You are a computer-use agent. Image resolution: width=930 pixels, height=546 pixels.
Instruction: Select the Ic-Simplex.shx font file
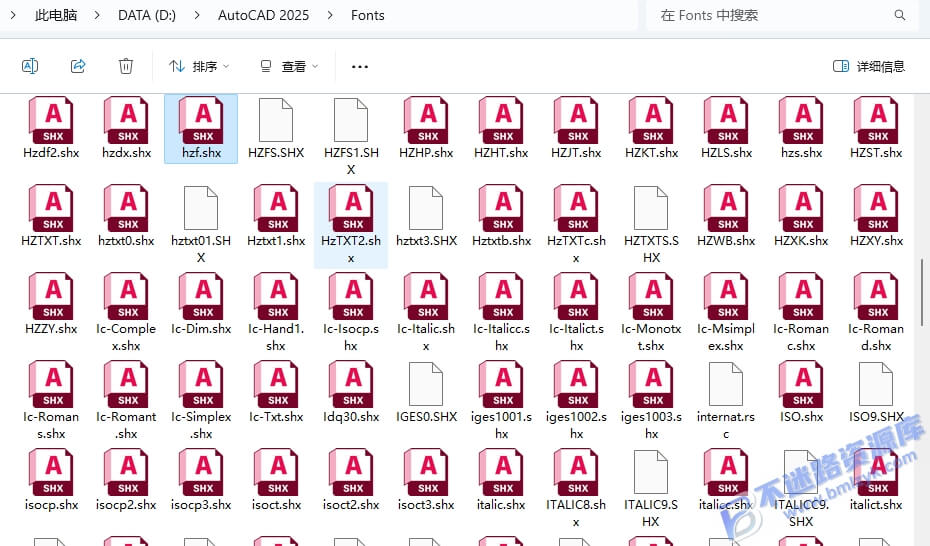pos(201,401)
